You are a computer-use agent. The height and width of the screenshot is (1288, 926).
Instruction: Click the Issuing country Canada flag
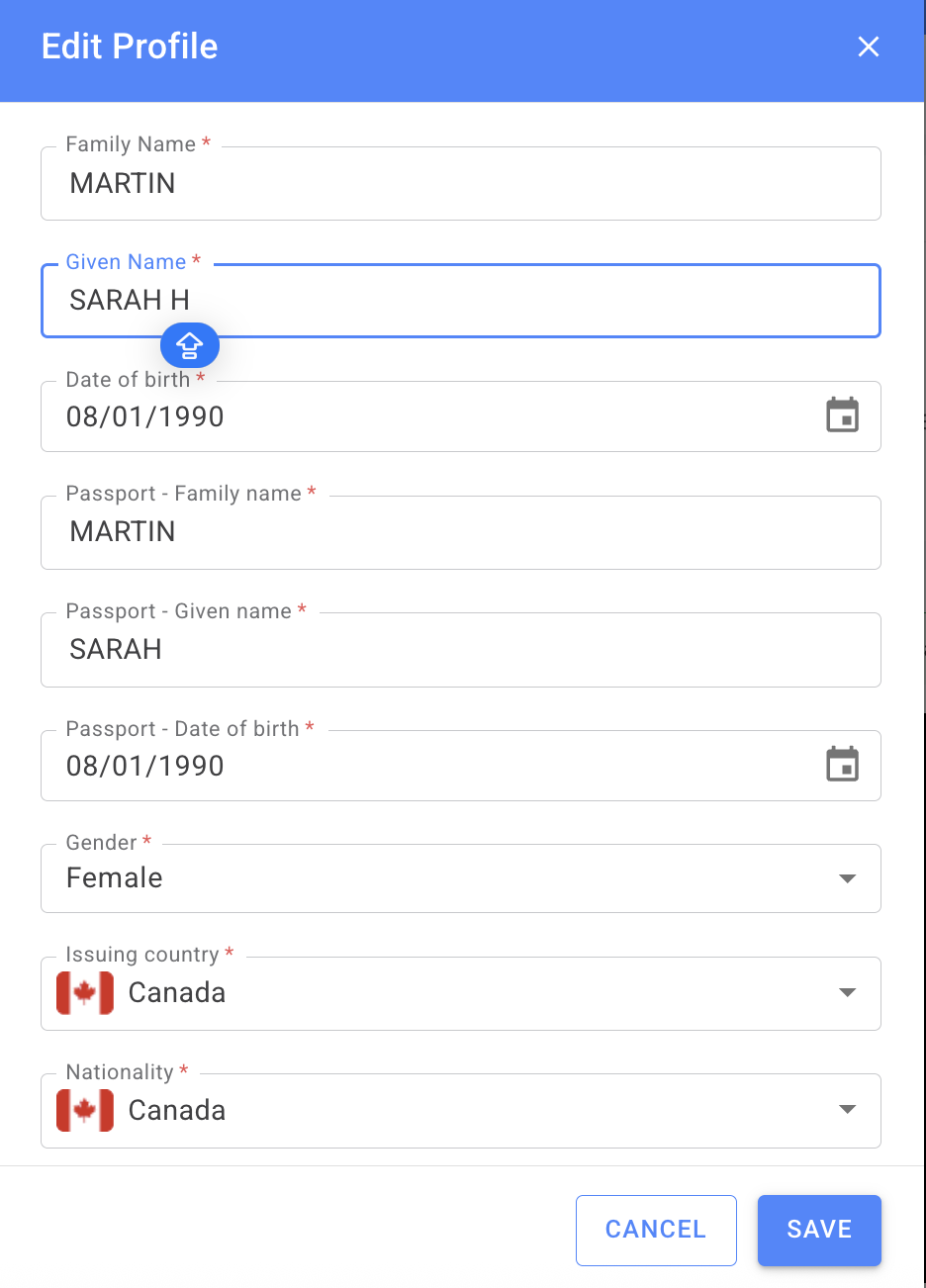click(85, 992)
